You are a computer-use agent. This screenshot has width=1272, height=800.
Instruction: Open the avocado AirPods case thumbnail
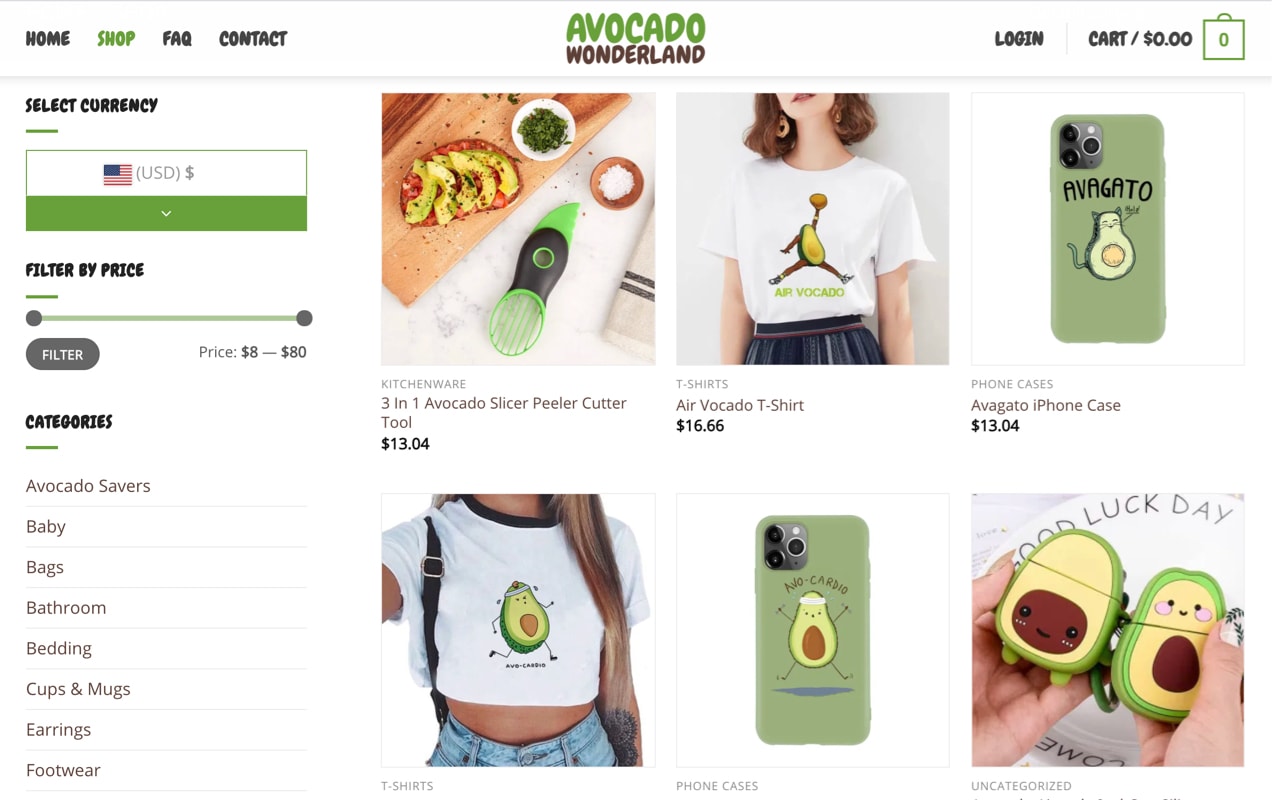tap(1107, 630)
